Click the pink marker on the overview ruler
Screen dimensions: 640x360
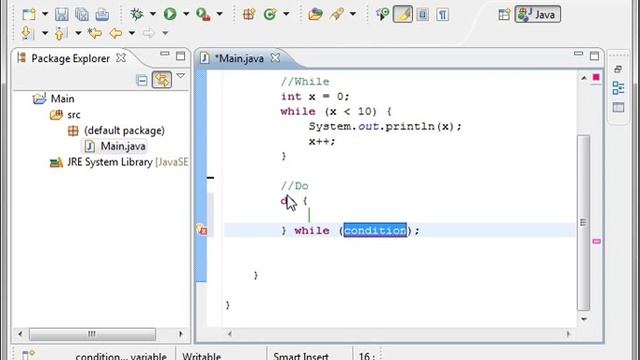(596, 242)
